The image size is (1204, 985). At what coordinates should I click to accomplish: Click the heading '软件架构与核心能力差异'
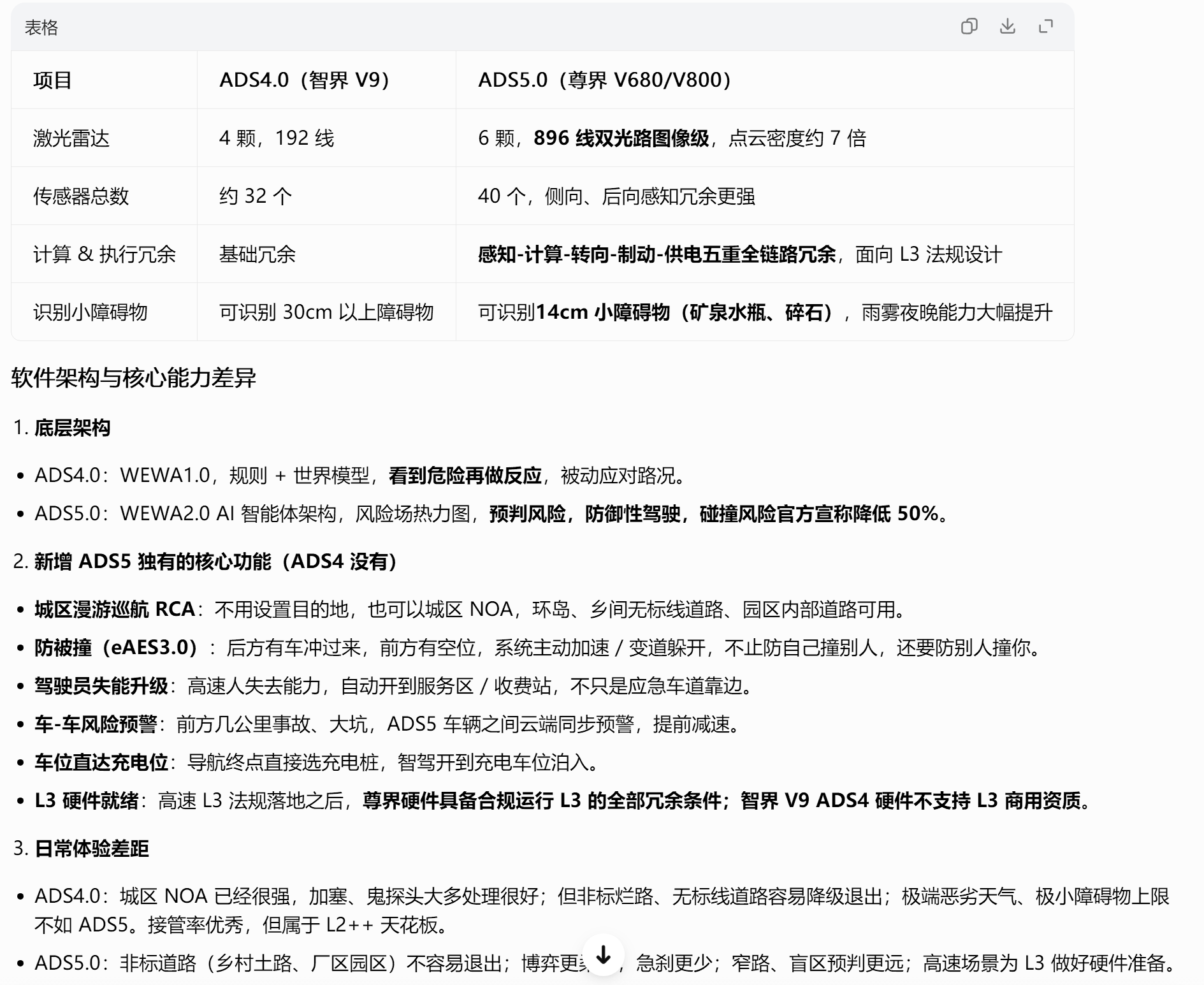click(134, 378)
